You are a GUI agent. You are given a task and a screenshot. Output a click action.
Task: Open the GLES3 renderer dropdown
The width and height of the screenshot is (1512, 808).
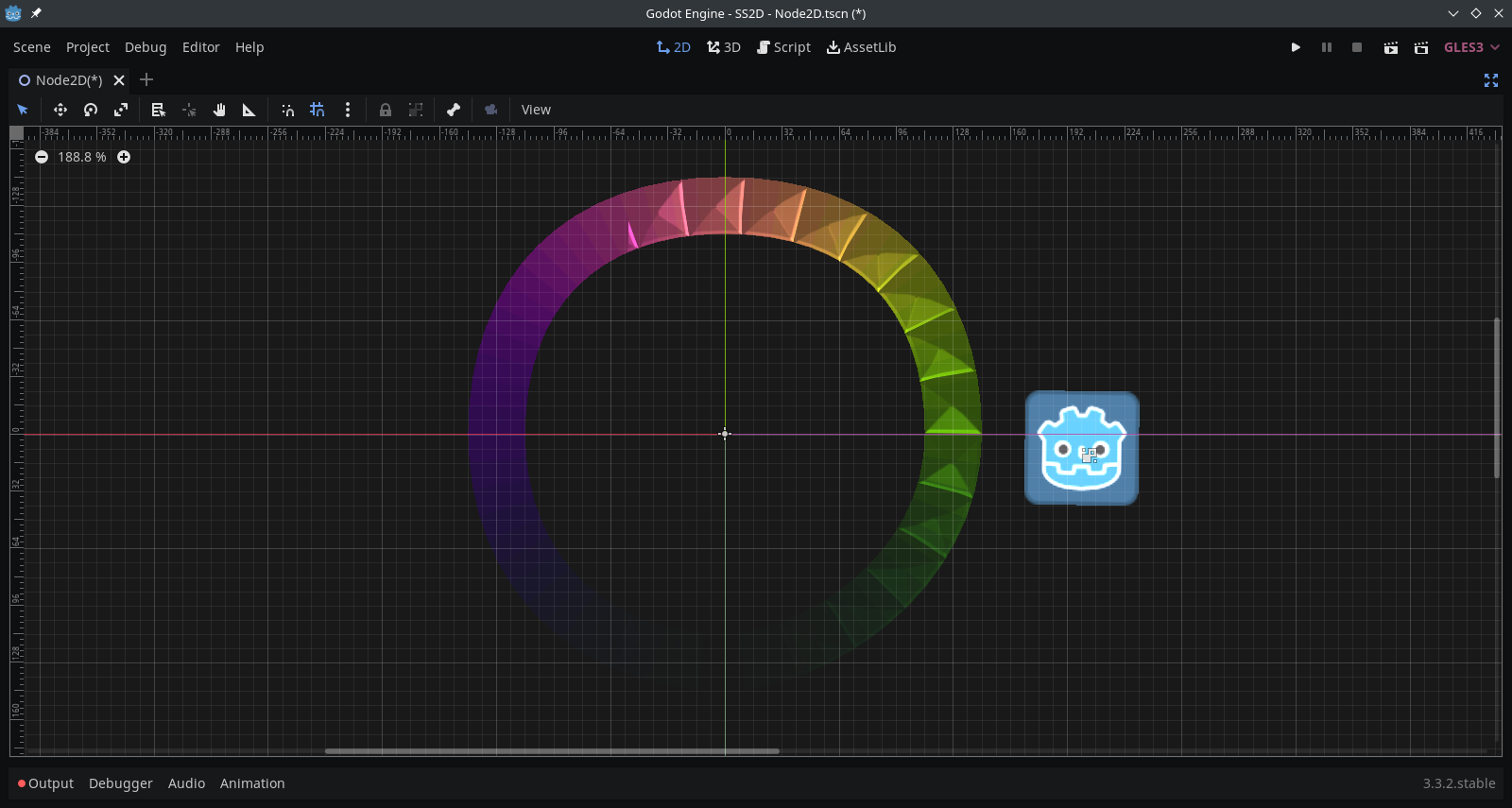(x=1471, y=47)
